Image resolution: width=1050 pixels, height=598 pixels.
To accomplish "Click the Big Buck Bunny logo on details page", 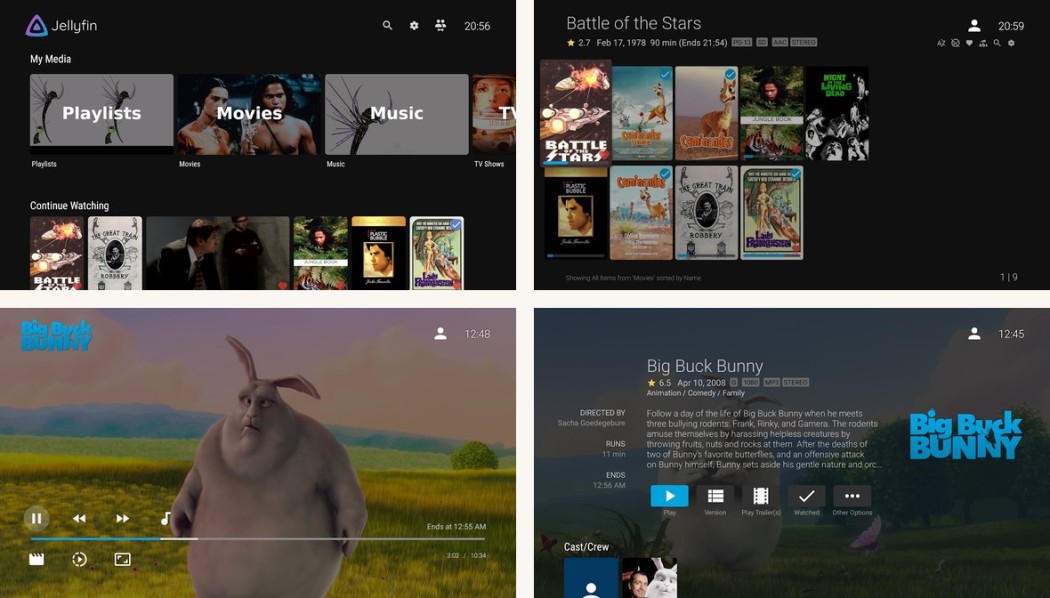I will click(965, 435).
